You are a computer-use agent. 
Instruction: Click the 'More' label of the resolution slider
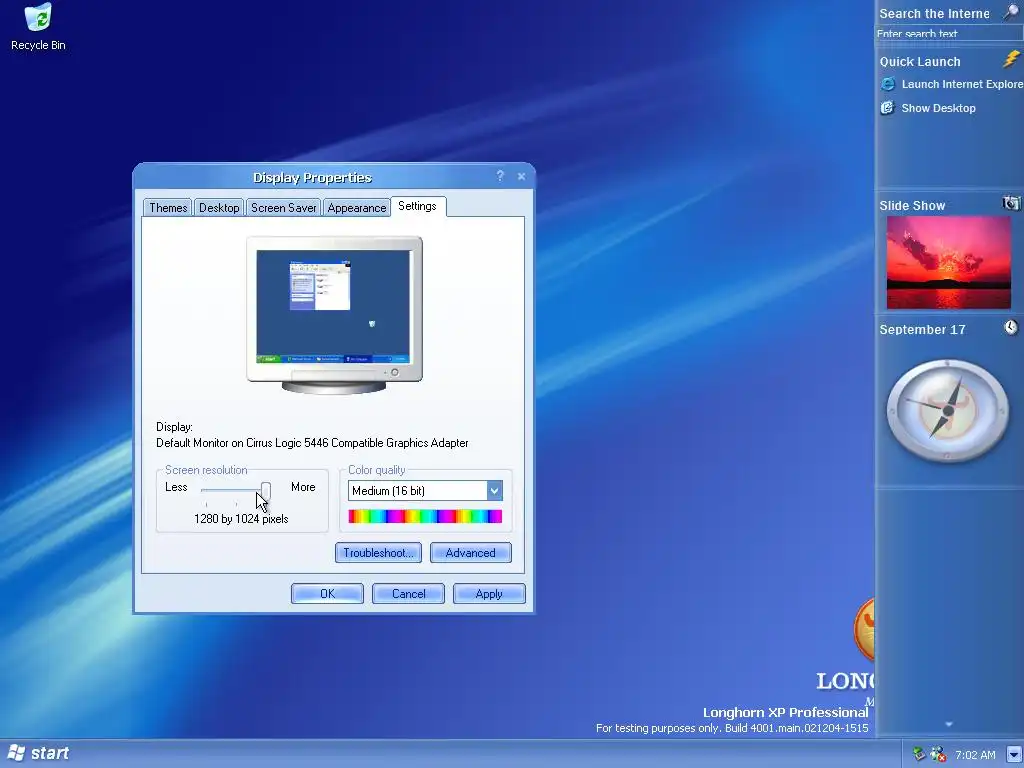(x=303, y=487)
